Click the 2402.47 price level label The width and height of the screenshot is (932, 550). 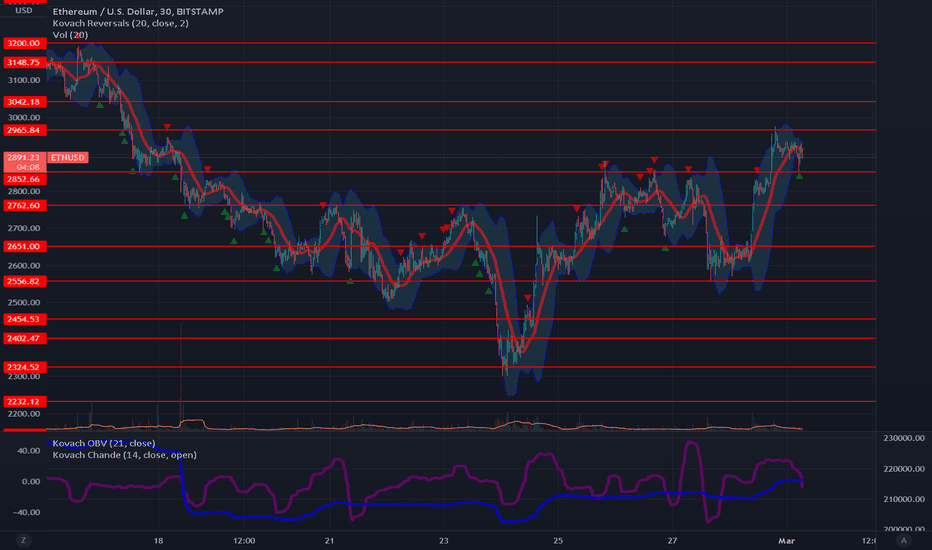pyautogui.click(x=24, y=338)
